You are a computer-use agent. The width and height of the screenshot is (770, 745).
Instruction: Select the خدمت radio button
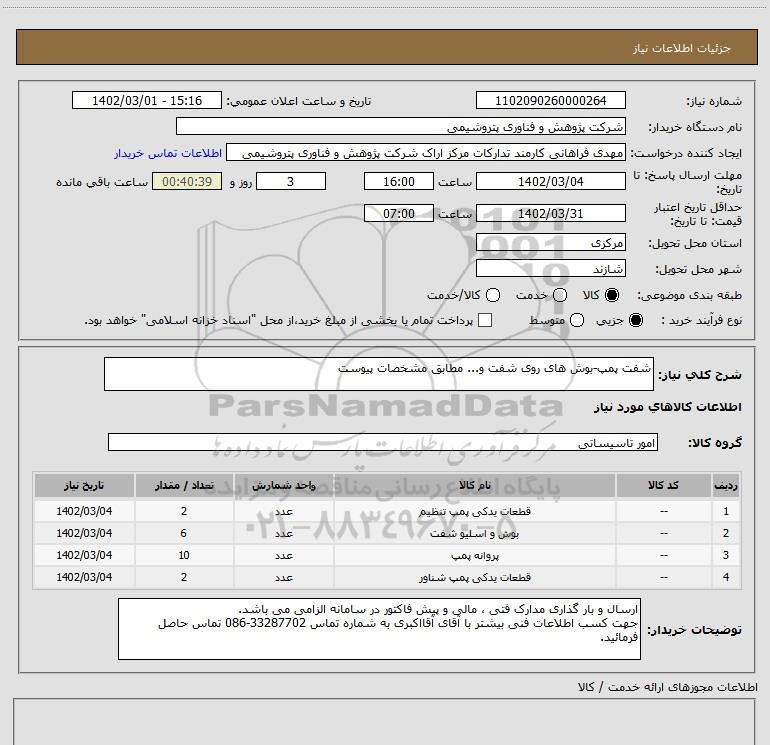(x=560, y=295)
